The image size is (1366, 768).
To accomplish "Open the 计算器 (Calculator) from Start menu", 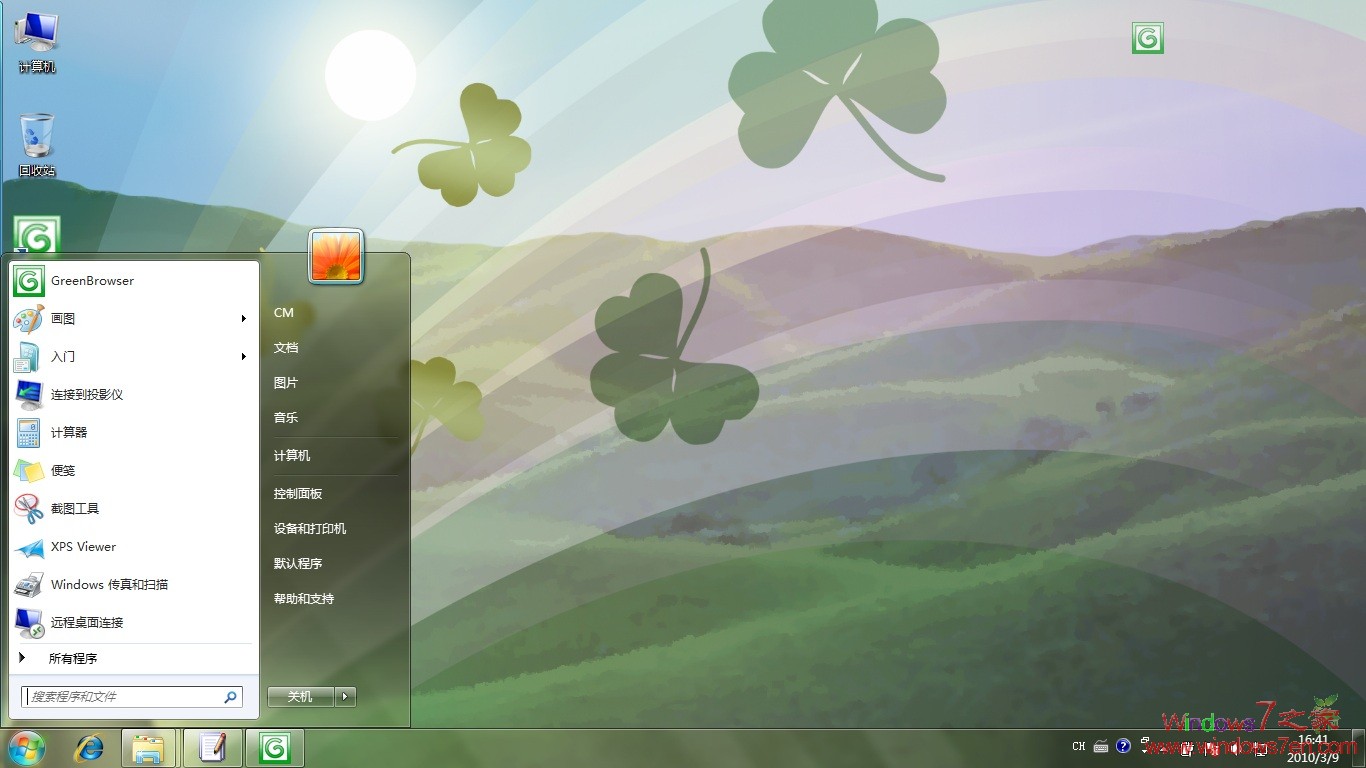I will [x=67, y=432].
